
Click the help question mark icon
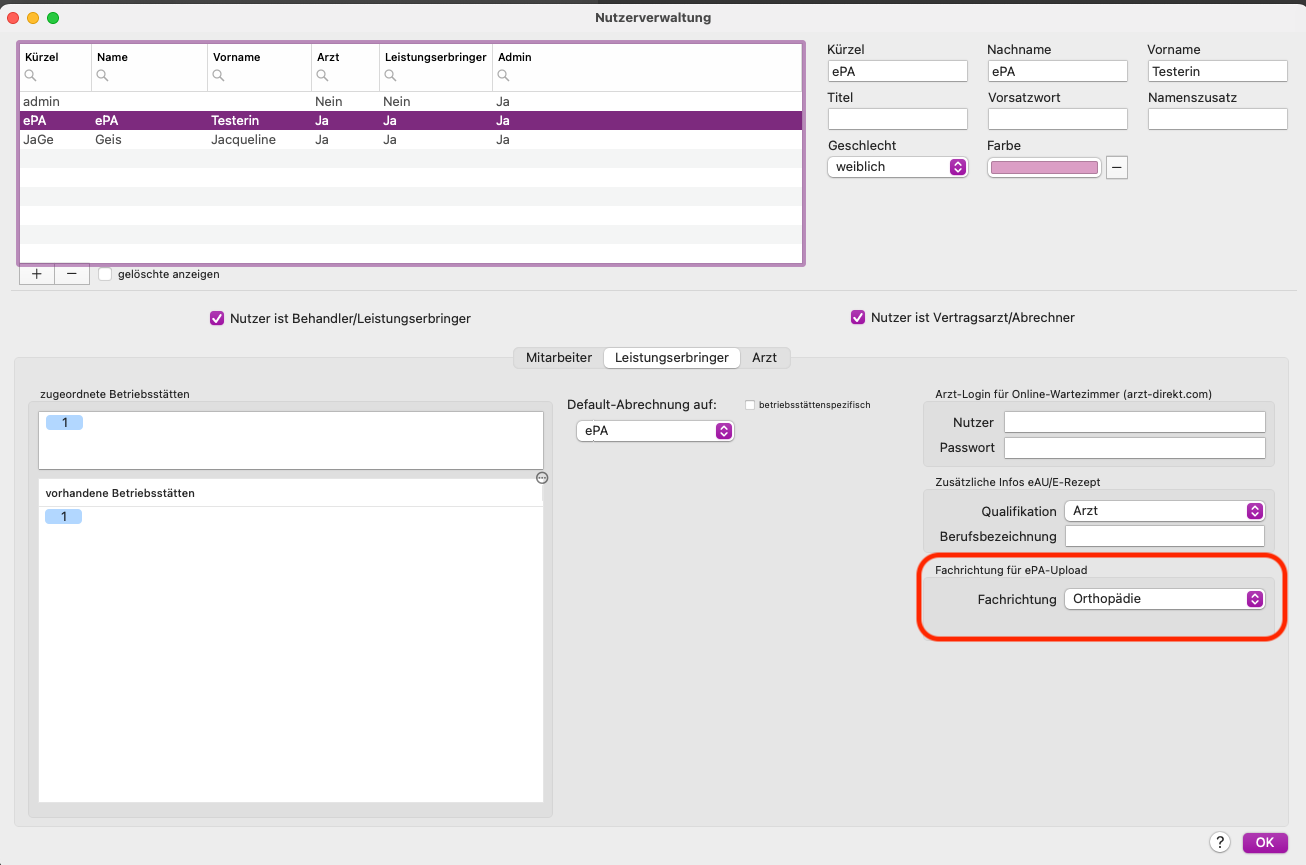point(1219,842)
